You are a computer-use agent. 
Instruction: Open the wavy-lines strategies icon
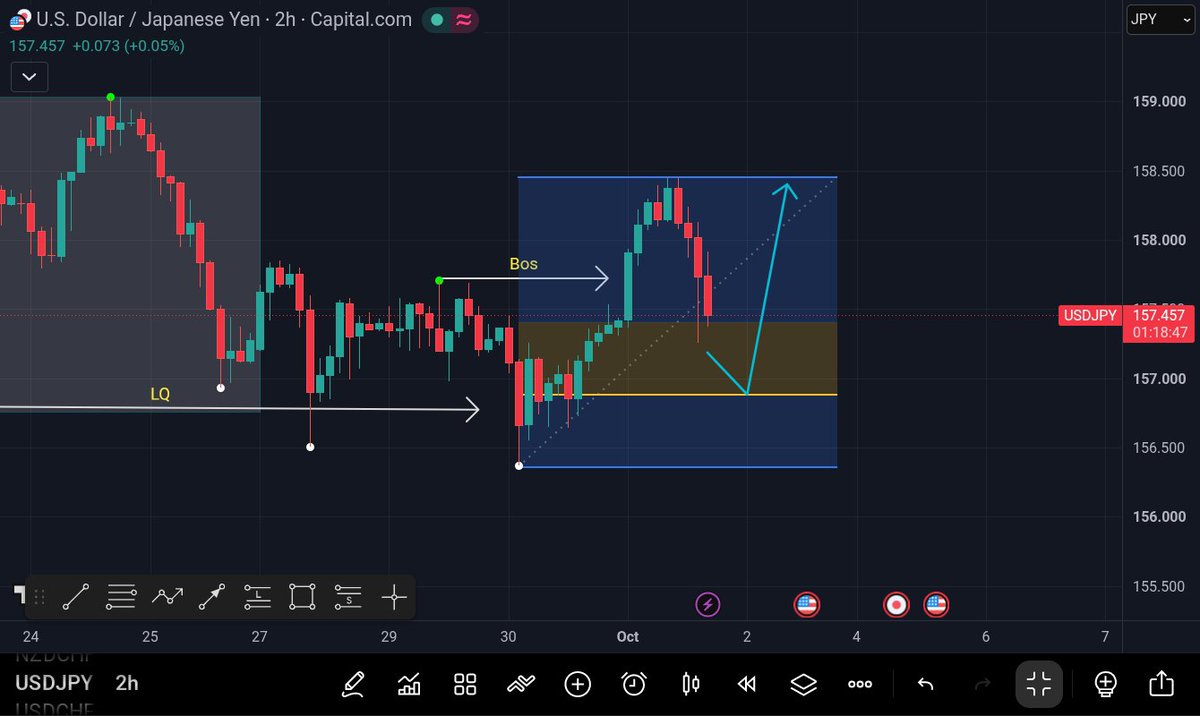click(521, 684)
